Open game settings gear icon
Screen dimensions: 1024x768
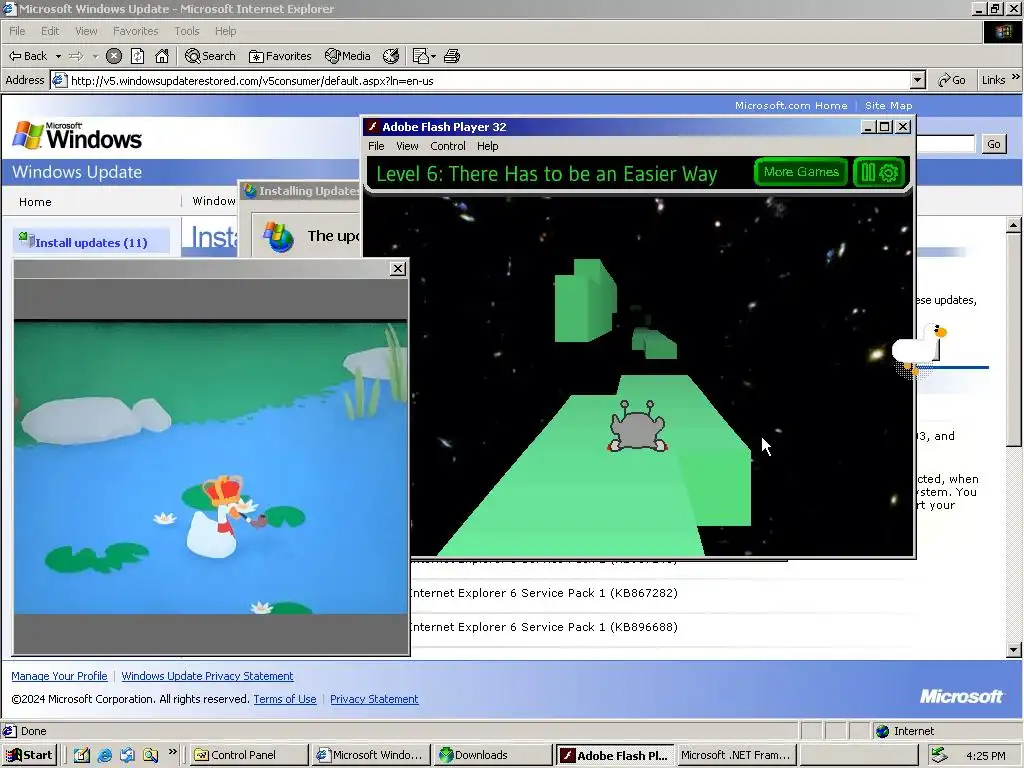tap(889, 173)
